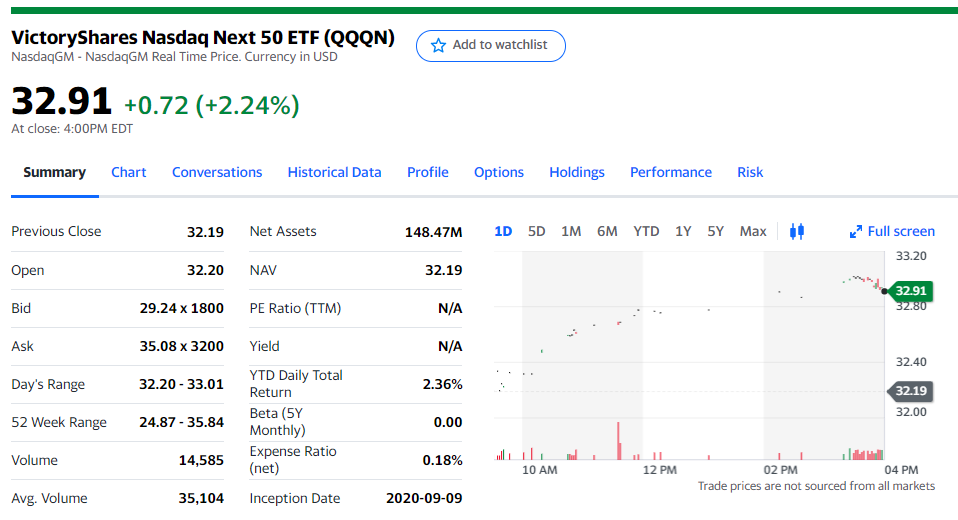
Task: Set chart range to 5D
Action: click(536, 232)
